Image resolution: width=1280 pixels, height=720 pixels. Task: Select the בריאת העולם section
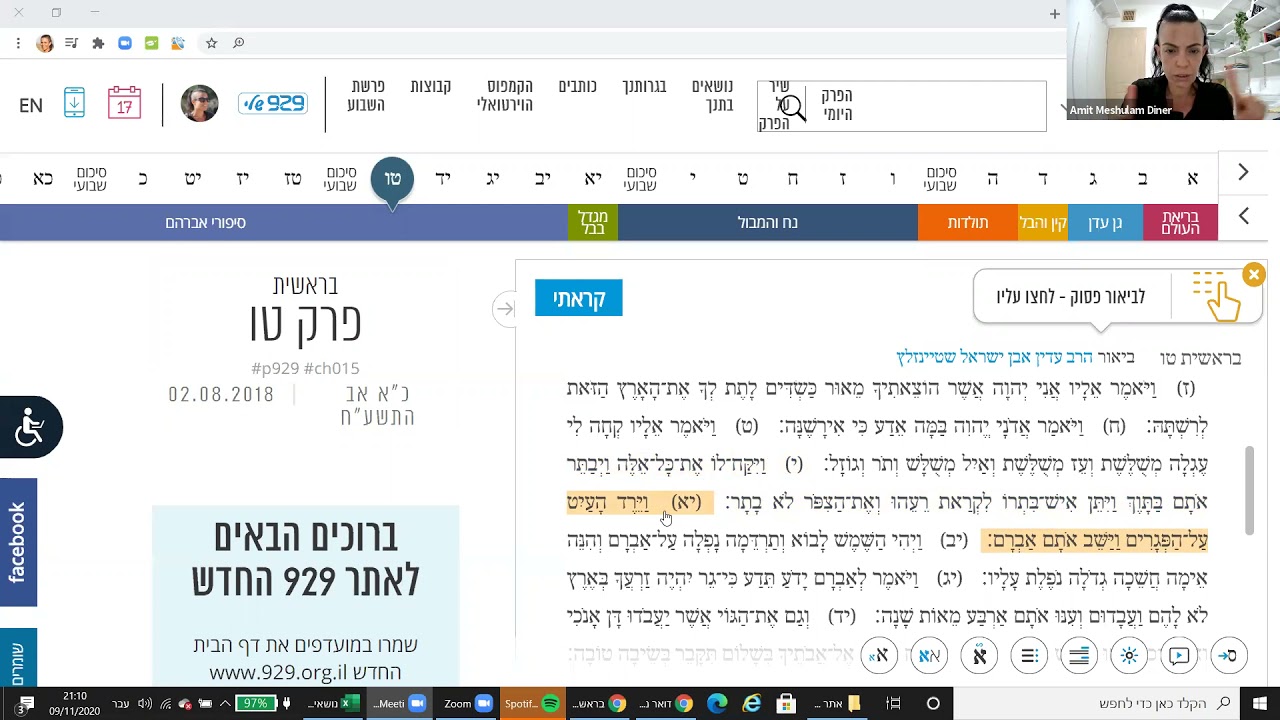tap(1180, 222)
